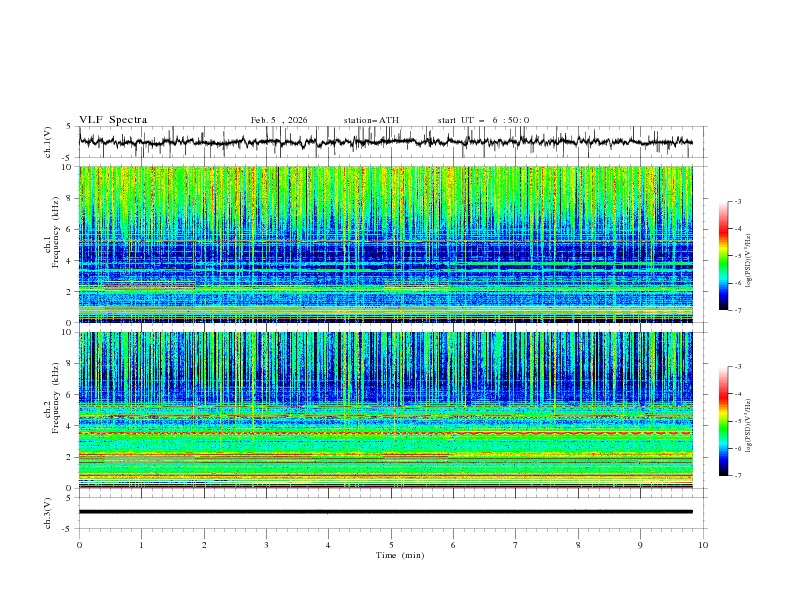This screenshot has height=612, width=792.
Task: Click the "ch.3(V)" axis label
Action: click(48, 514)
